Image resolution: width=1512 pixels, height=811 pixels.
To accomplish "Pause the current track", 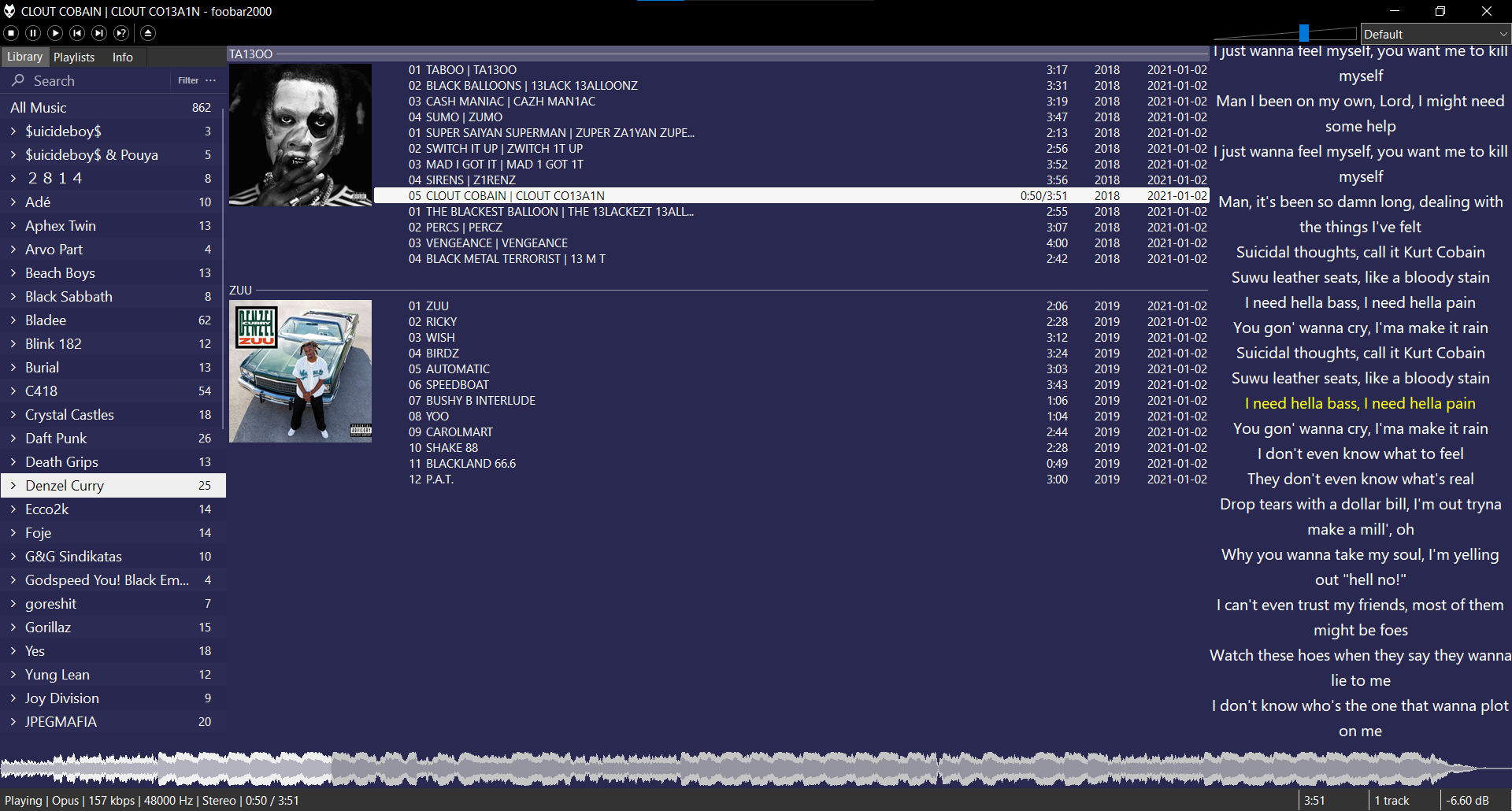I will coord(33,33).
